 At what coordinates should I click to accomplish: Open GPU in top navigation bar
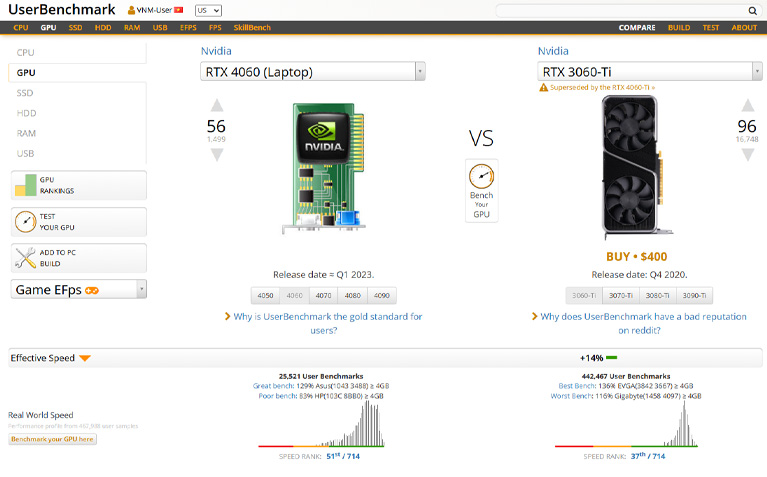click(x=48, y=28)
